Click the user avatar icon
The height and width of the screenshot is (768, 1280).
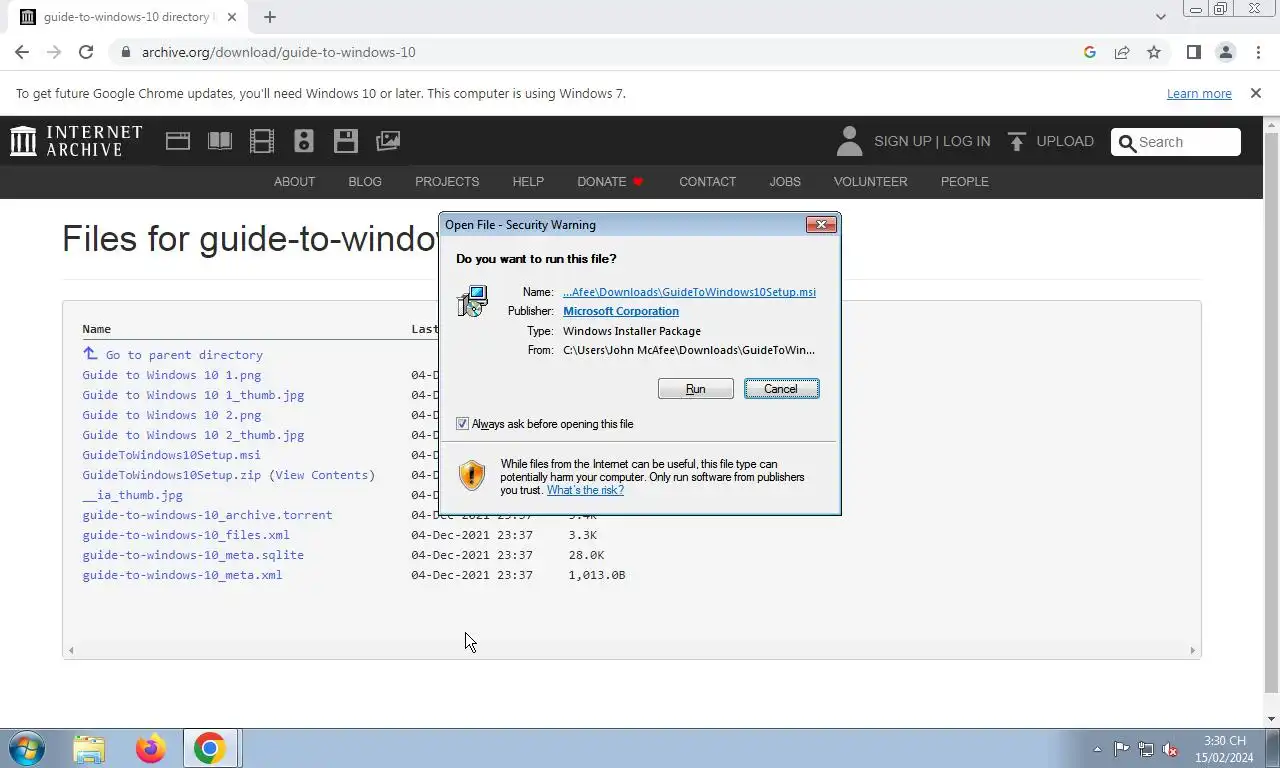(849, 141)
